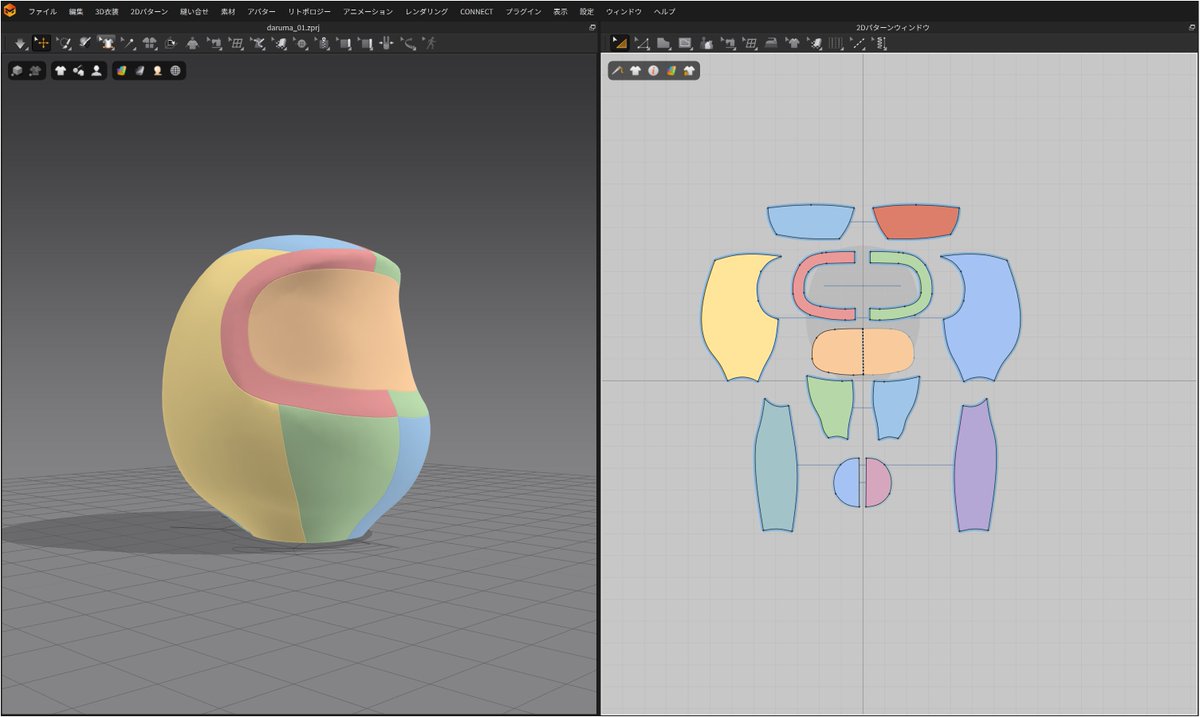Toggle colorful texture surface display in 3D view
The height and width of the screenshot is (717, 1200).
(x=120, y=71)
